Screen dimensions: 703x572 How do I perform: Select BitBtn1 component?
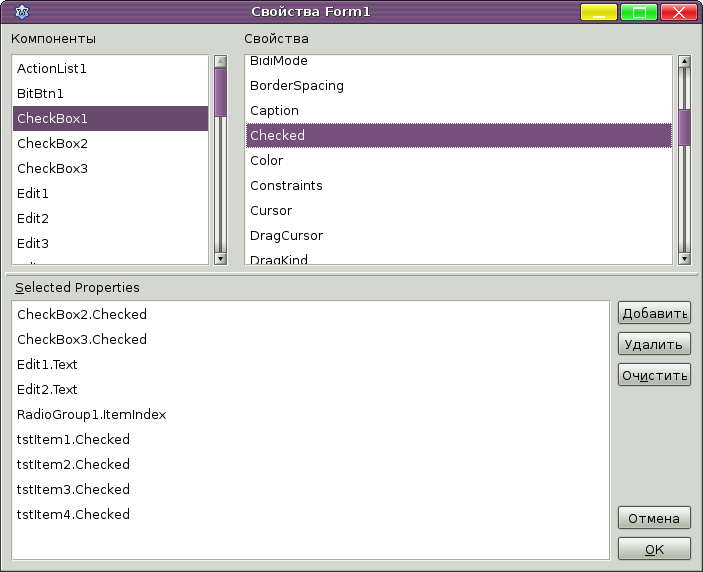click(x=40, y=94)
